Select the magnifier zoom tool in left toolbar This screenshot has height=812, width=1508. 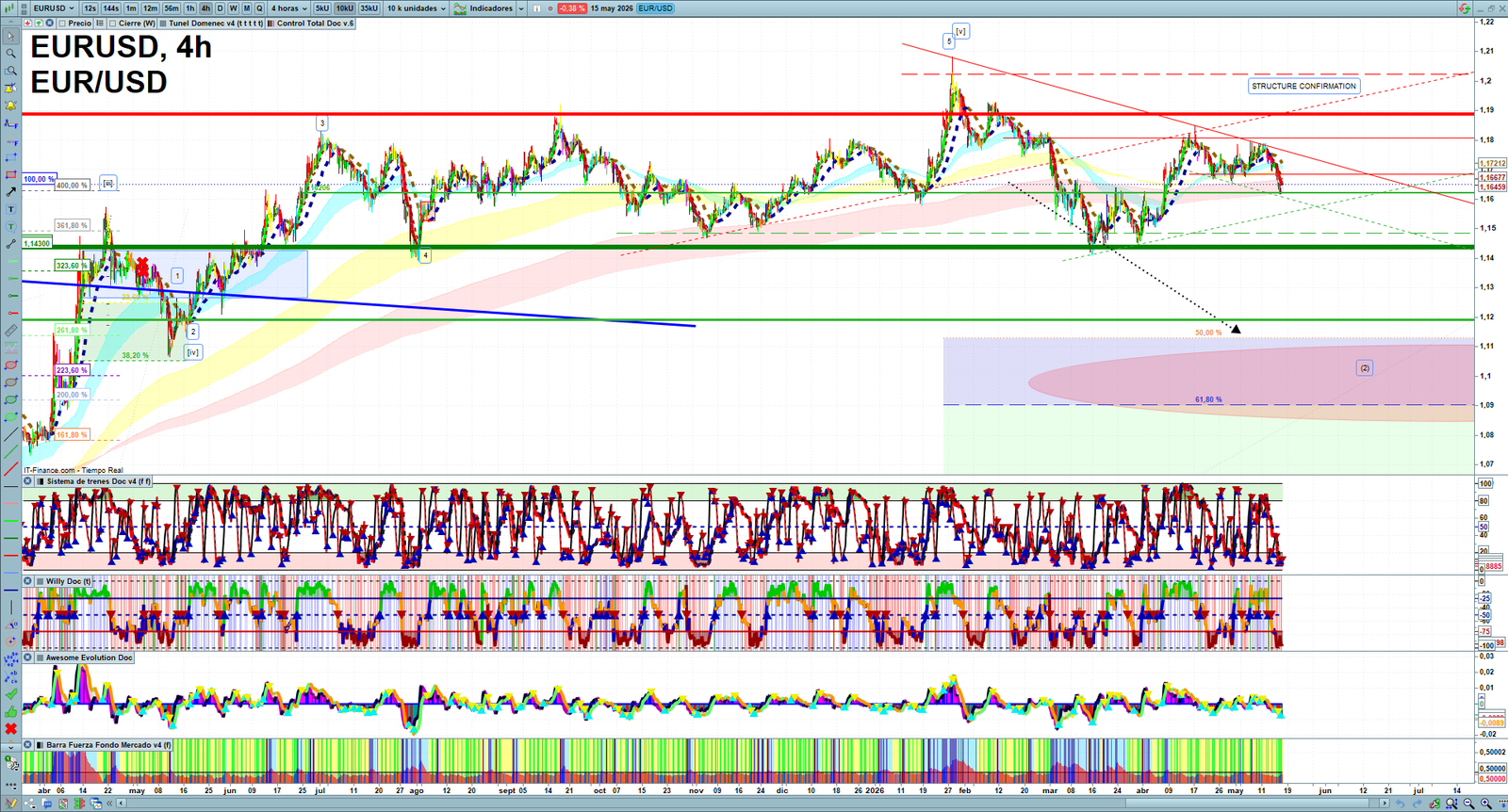coord(10,53)
